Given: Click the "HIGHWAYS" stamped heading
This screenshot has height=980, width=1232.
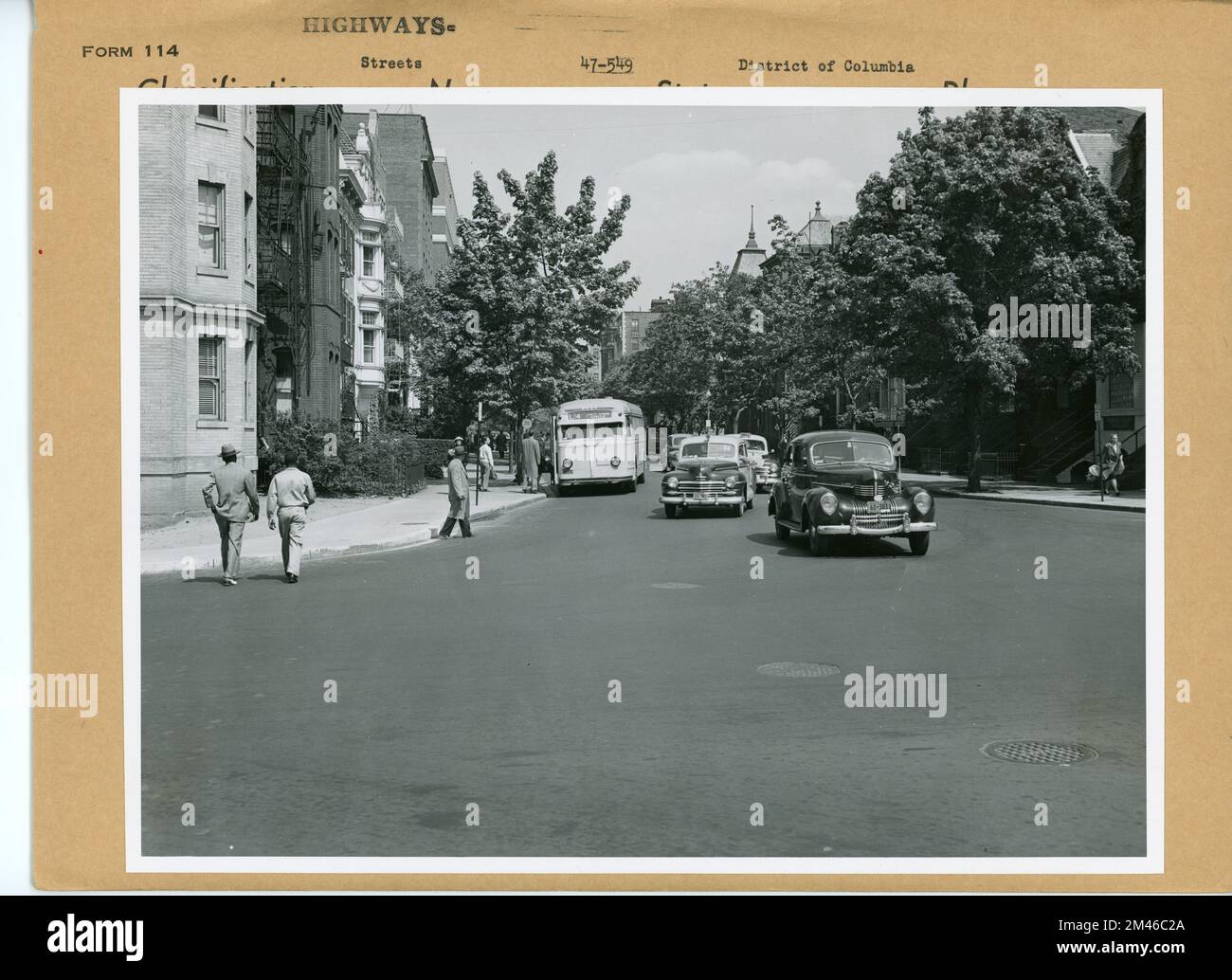Looking at the screenshot, I should (377, 27).
